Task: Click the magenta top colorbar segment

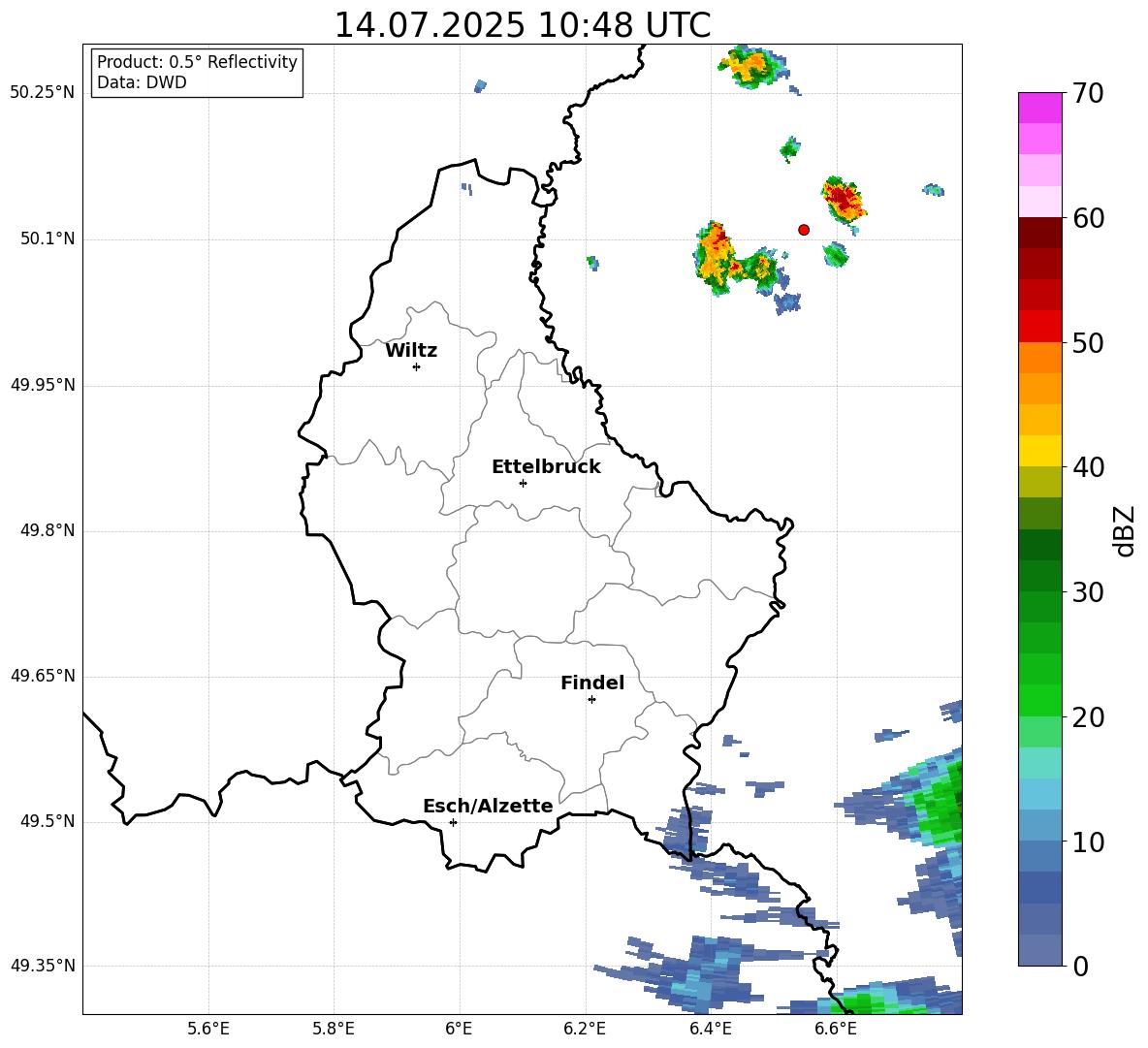Action: (1039, 108)
